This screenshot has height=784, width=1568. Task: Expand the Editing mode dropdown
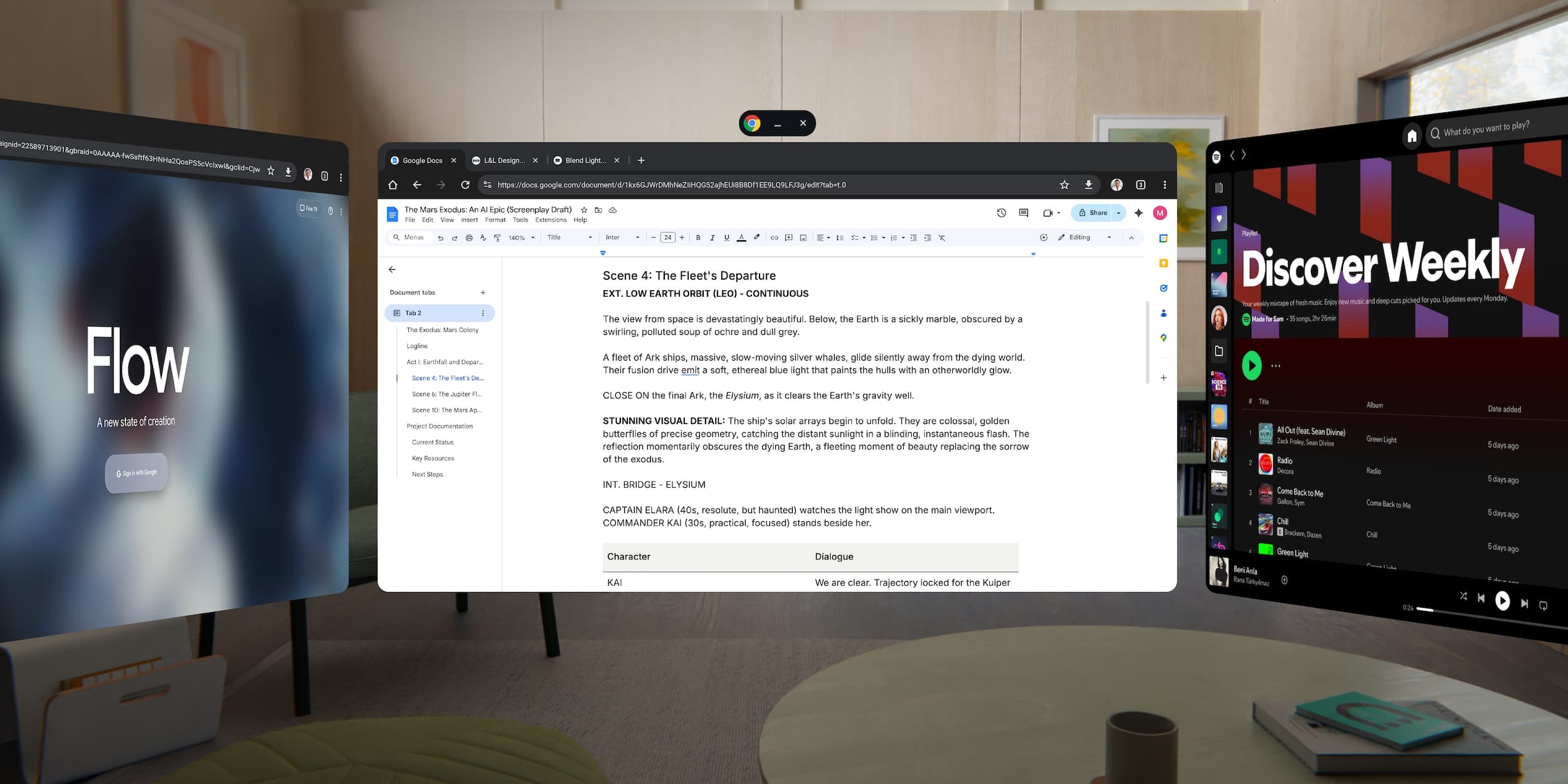pos(1109,238)
